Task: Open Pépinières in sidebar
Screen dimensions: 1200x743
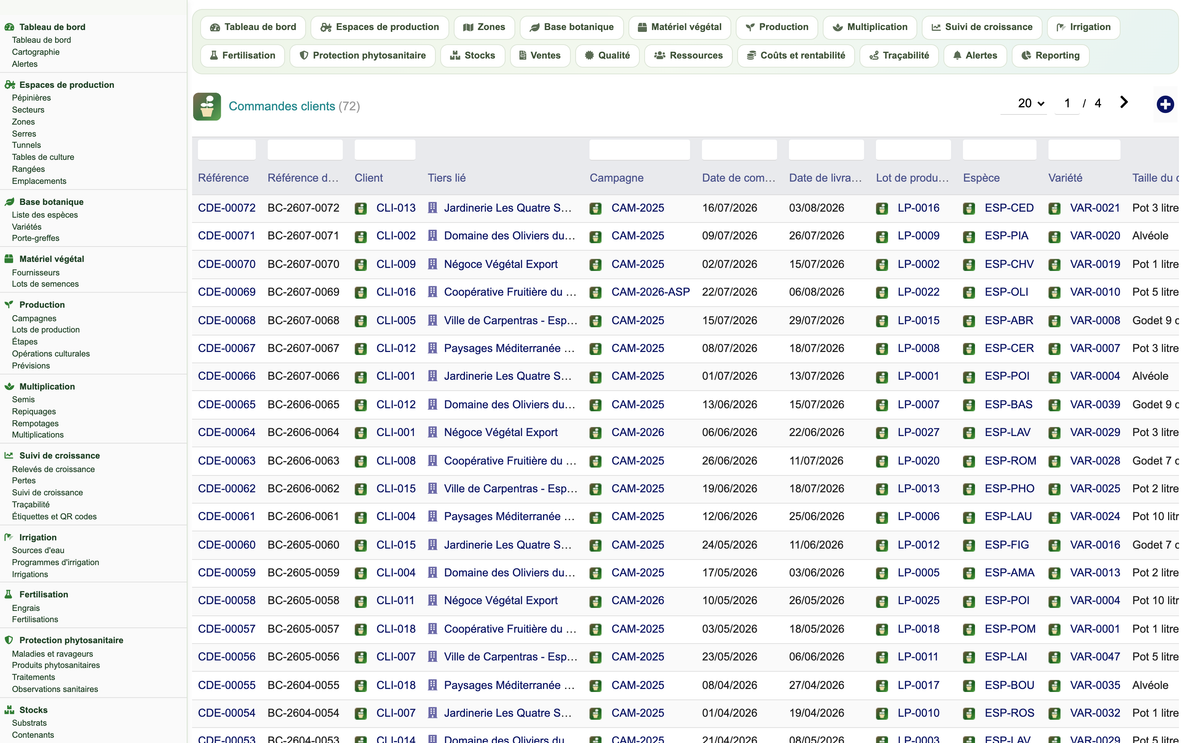Action: (31, 98)
